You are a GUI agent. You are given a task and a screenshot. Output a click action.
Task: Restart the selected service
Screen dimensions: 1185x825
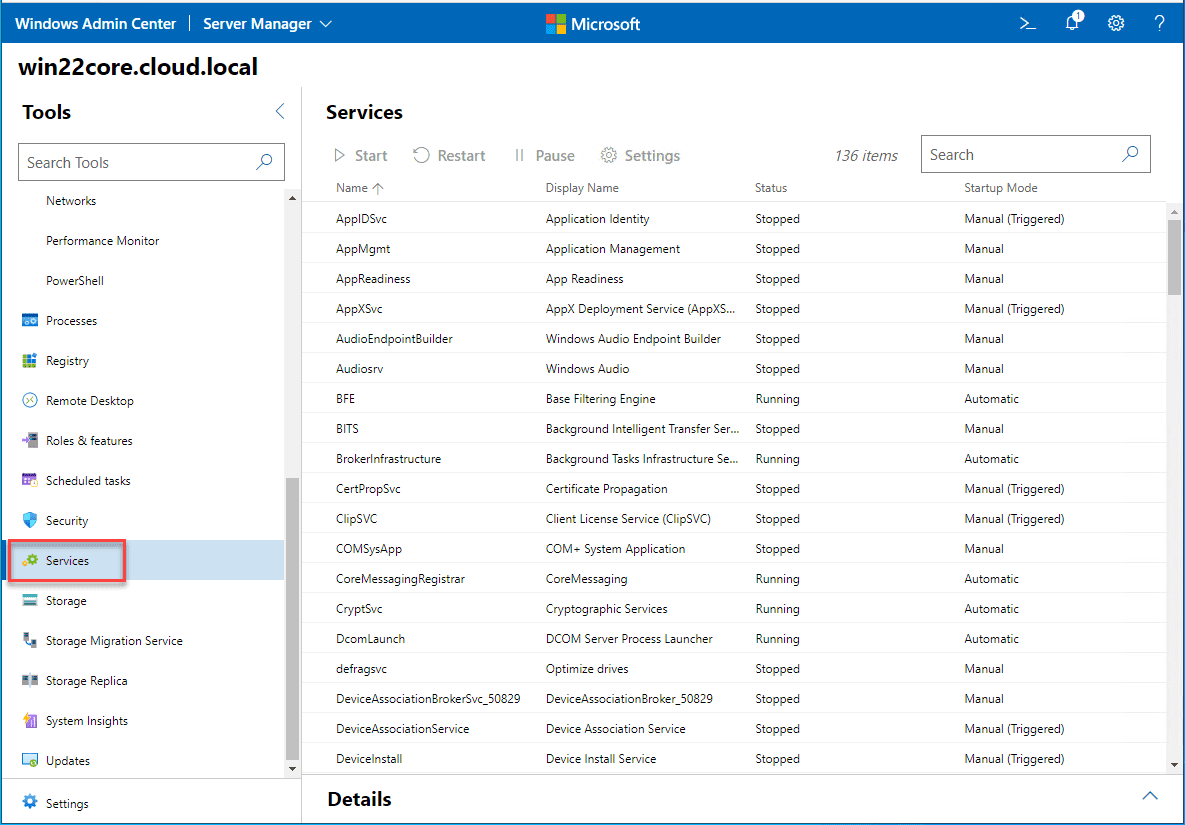(449, 155)
